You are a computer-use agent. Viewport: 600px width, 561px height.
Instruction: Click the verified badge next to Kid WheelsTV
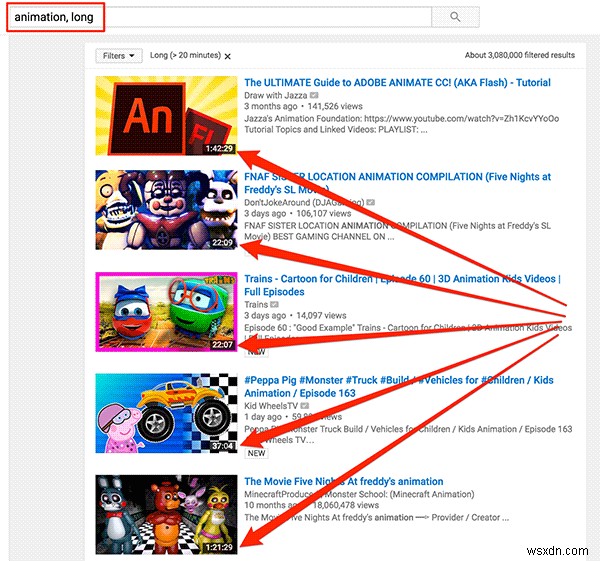[305, 406]
